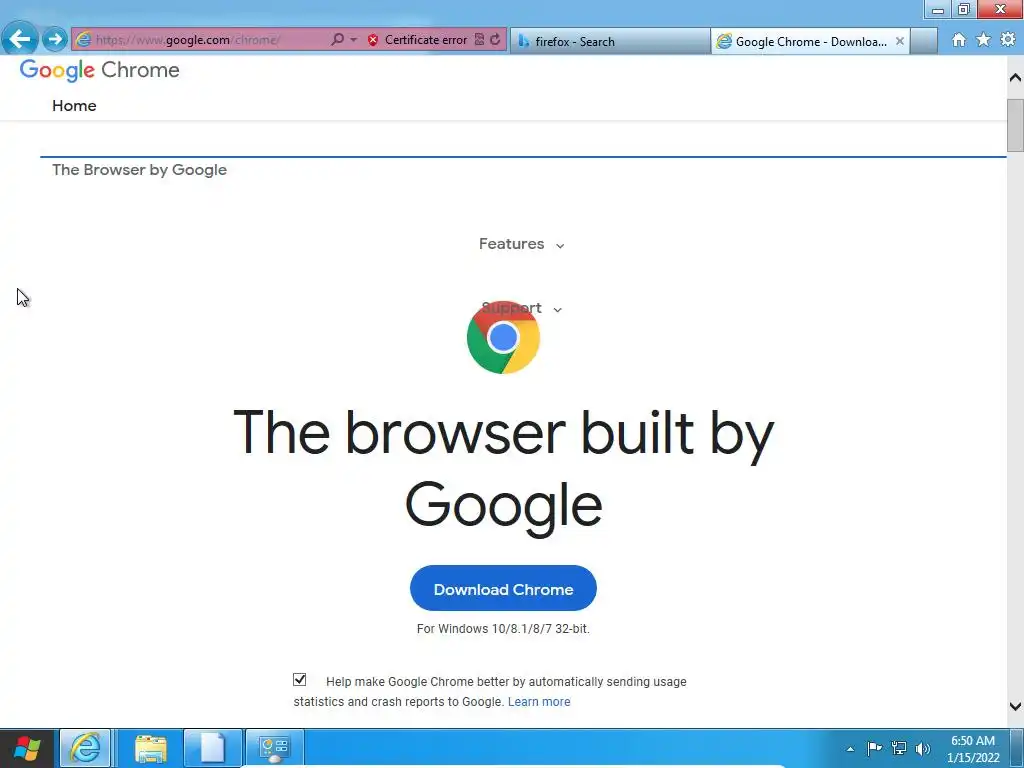
Task: Click the IE page icon in address bar
Action: coord(84,40)
